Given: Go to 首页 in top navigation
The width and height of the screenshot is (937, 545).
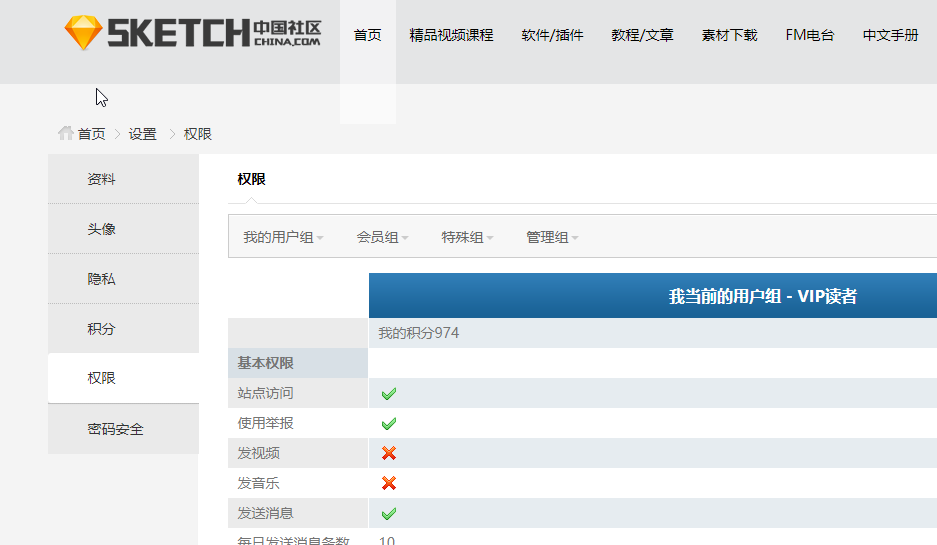Looking at the screenshot, I should pyautogui.click(x=368, y=35).
